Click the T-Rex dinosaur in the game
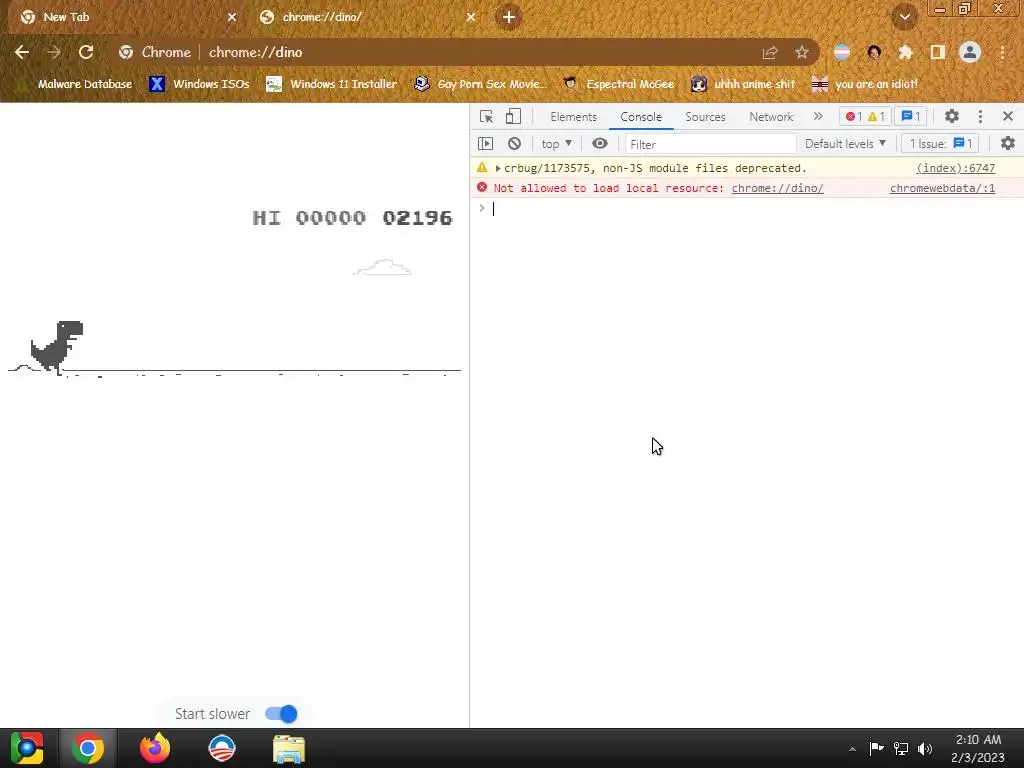 click(x=57, y=347)
